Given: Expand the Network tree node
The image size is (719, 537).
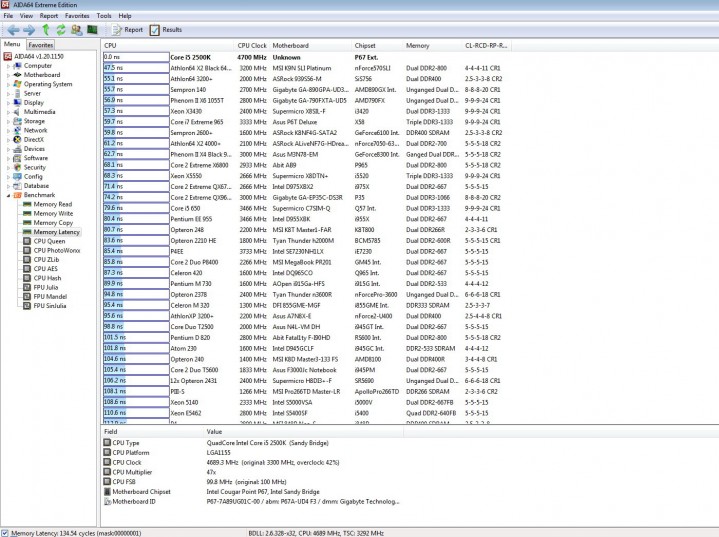Looking at the screenshot, I should [x=8, y=131].
